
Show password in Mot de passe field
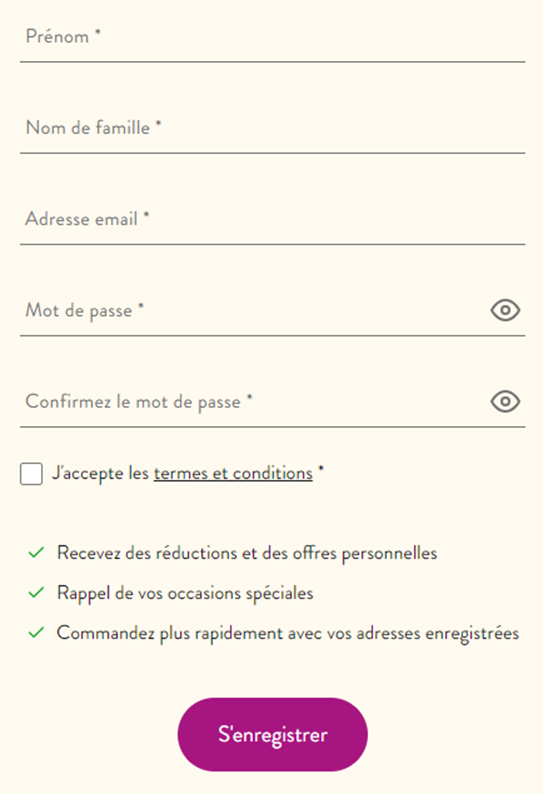505,310
